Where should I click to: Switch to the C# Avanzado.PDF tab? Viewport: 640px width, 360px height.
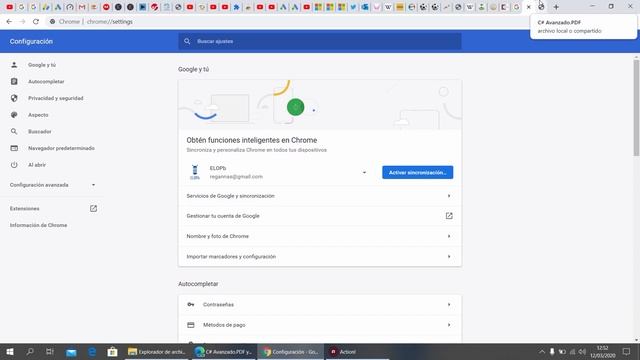coord(542,7)
